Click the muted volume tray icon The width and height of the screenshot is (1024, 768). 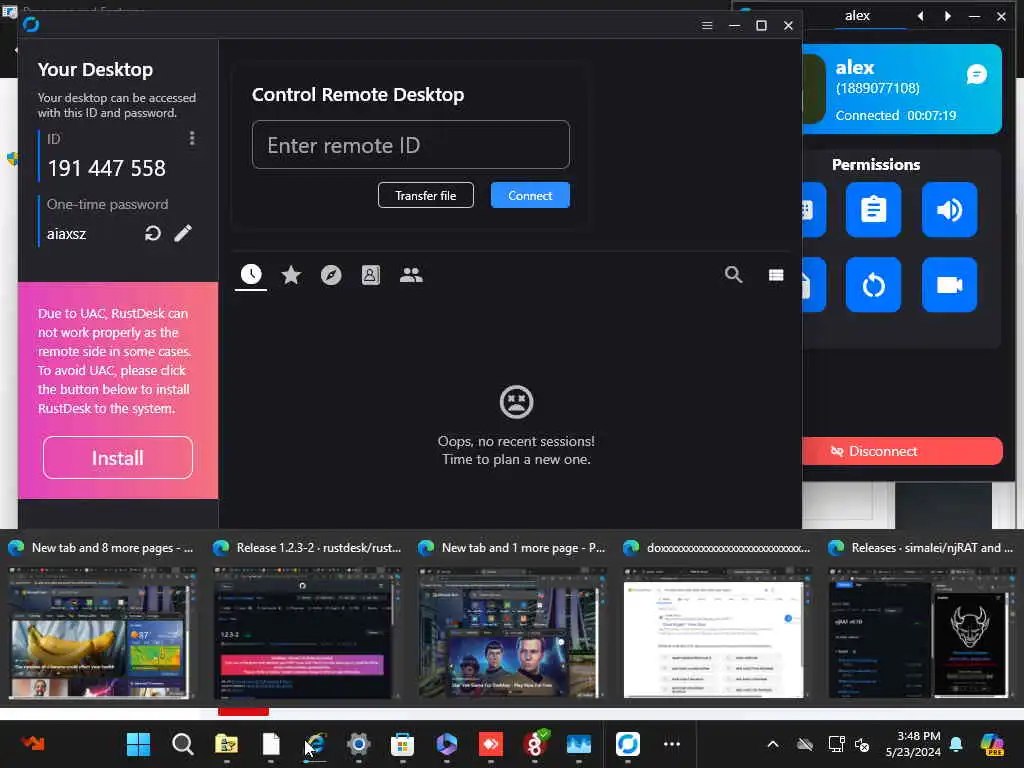point(862,744)
